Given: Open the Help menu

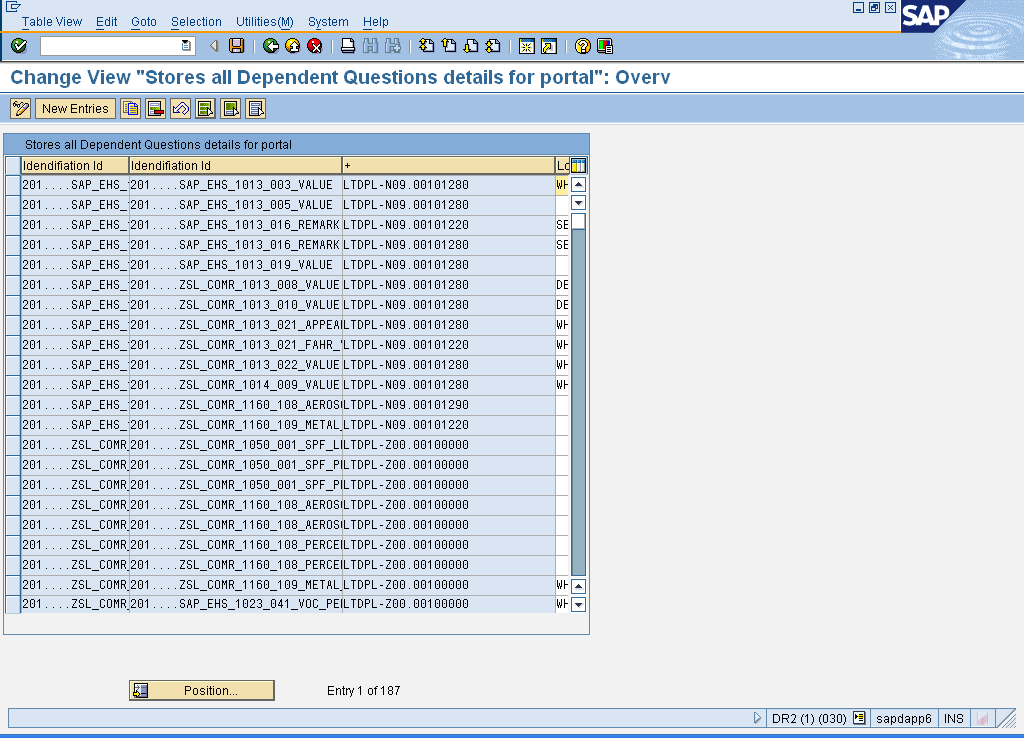Looking at the screenshot, I should pos(376,22).
